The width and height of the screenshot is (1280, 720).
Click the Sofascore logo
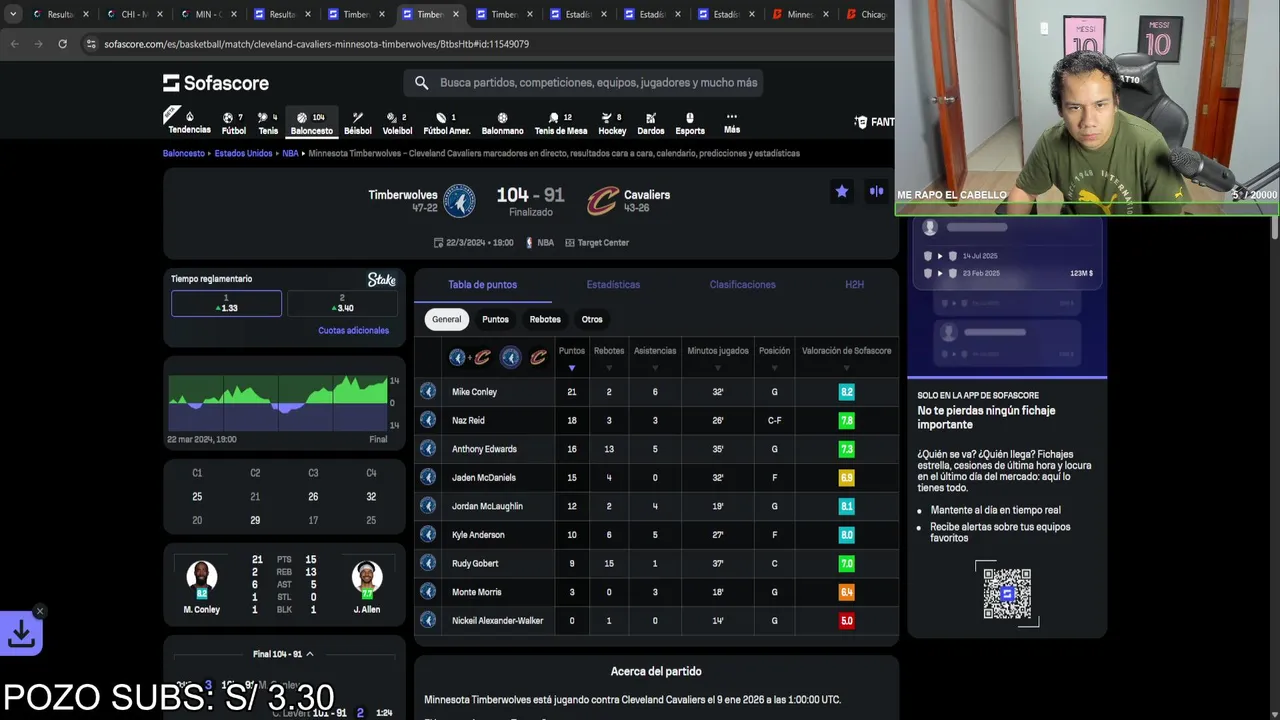click(x=216, y=83)
